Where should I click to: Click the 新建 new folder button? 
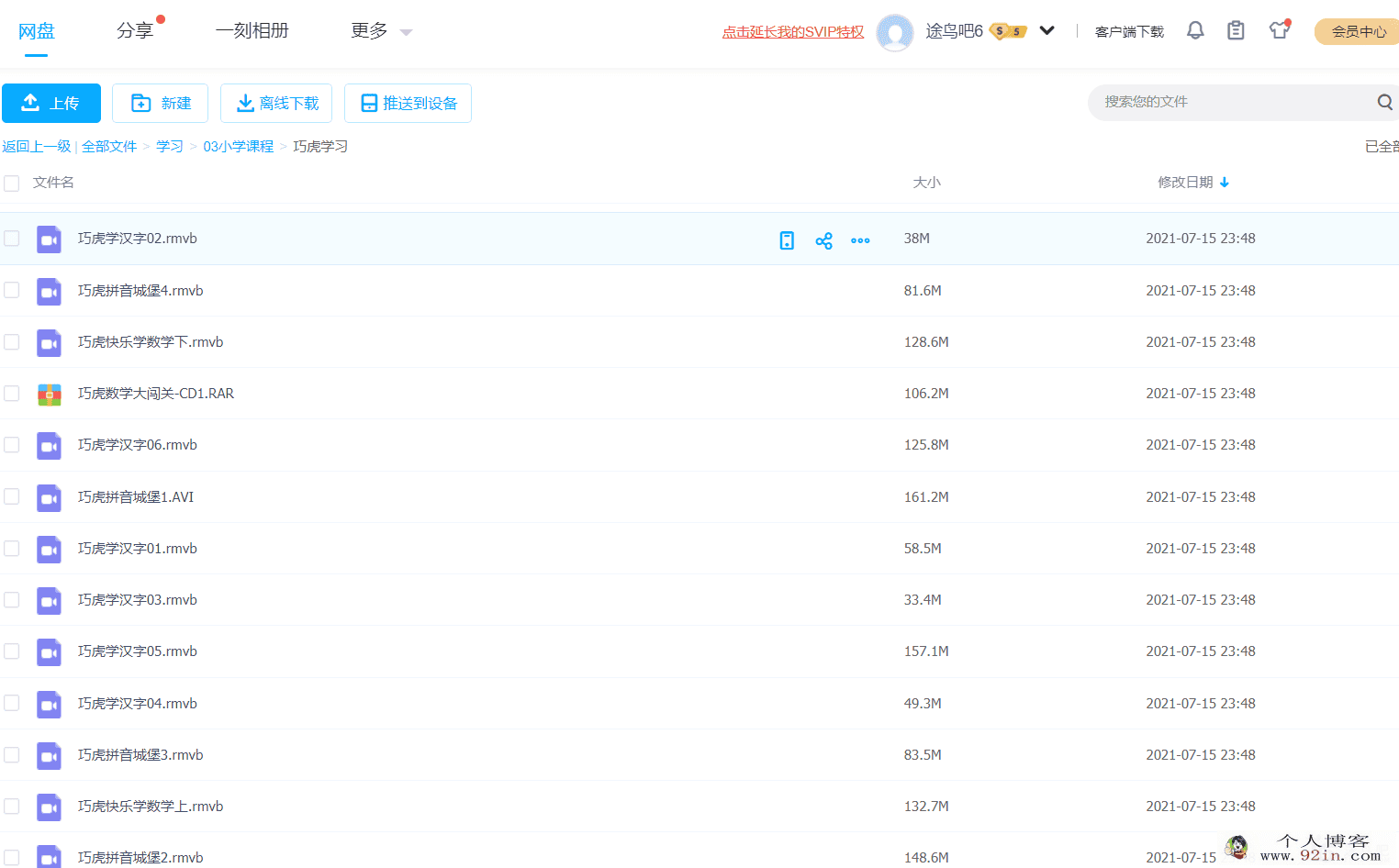point(160,103)
